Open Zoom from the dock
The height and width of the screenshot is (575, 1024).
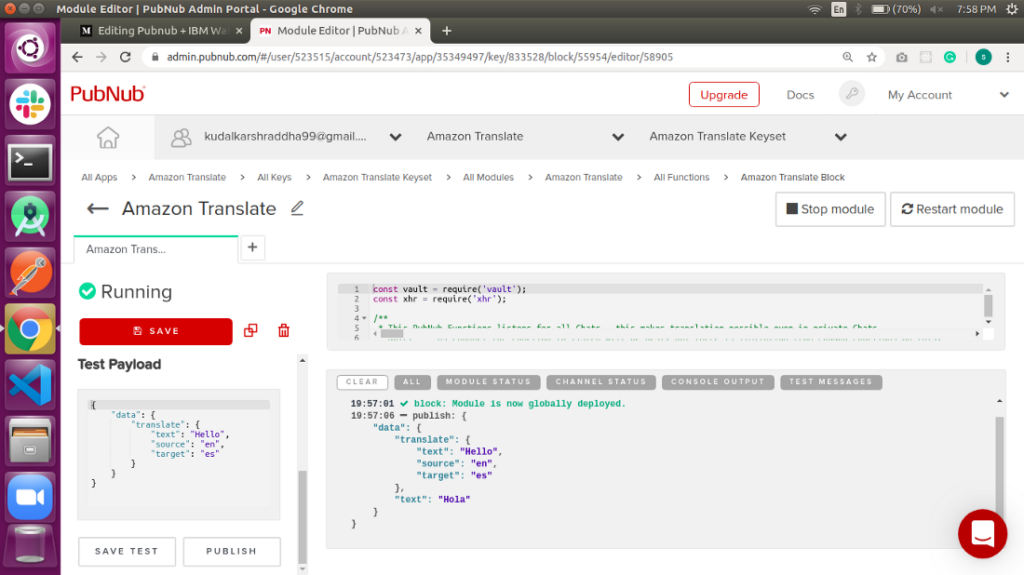pyautogui.click(x=30, y=497)
